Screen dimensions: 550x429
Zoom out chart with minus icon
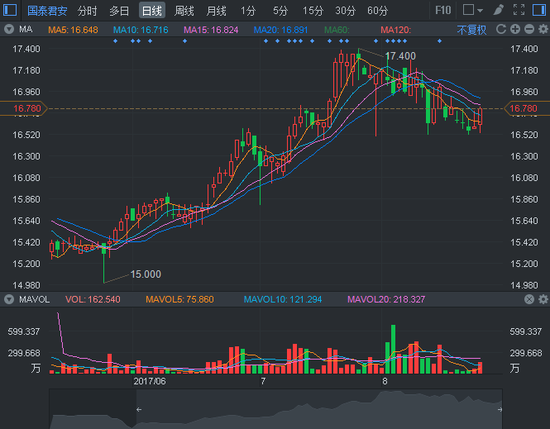click(529, 29)
